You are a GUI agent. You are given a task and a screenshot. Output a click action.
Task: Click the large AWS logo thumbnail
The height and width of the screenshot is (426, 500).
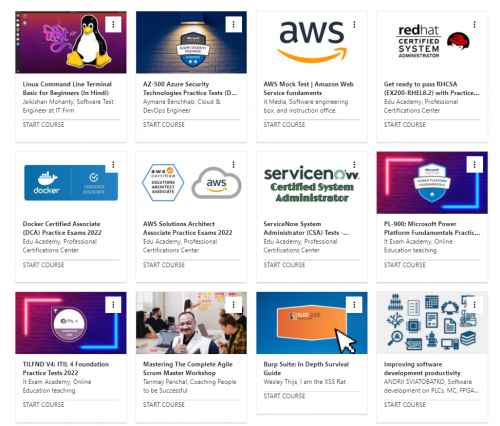tap(312, 42)
